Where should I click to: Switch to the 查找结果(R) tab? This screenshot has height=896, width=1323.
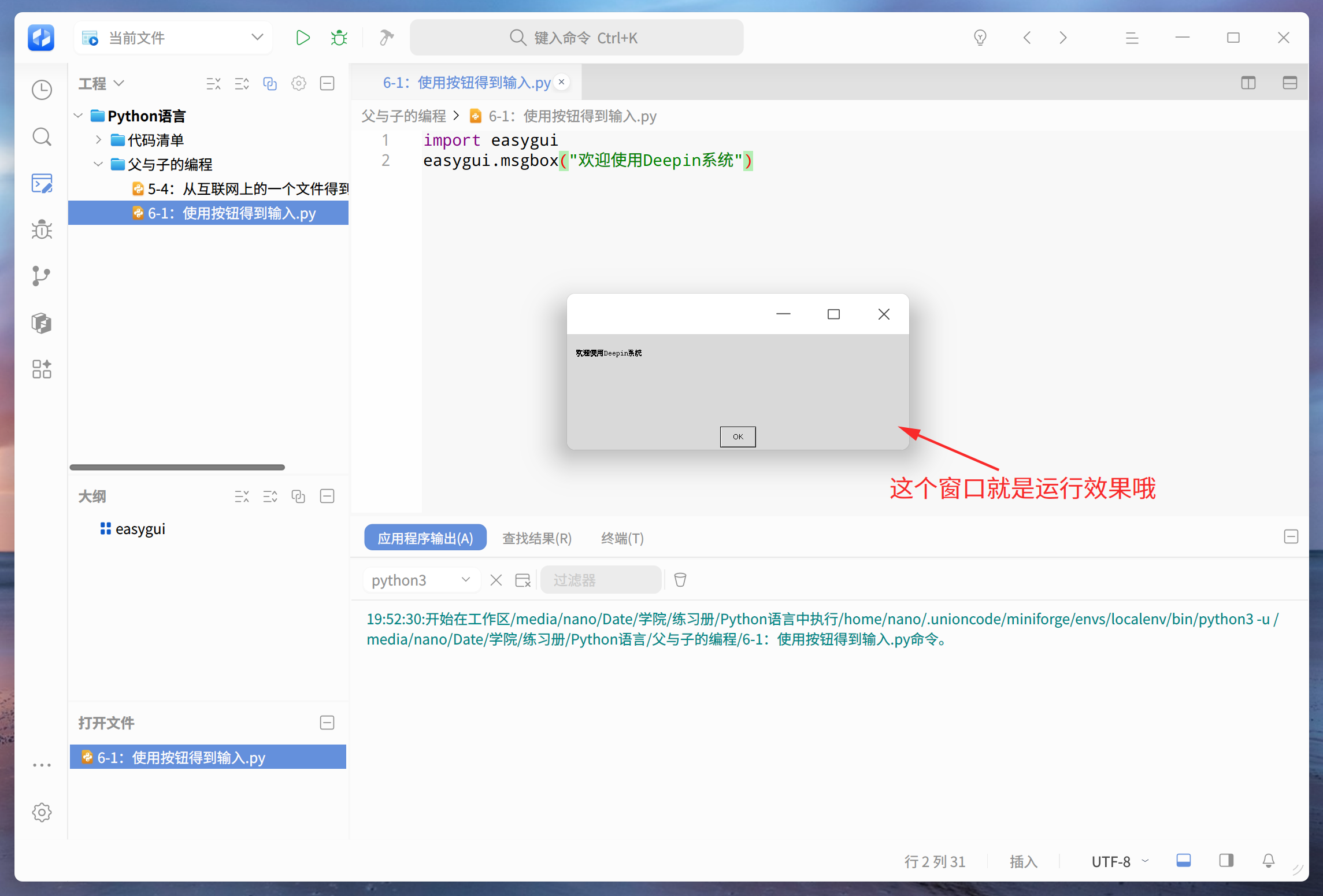[x=537, y=538]
